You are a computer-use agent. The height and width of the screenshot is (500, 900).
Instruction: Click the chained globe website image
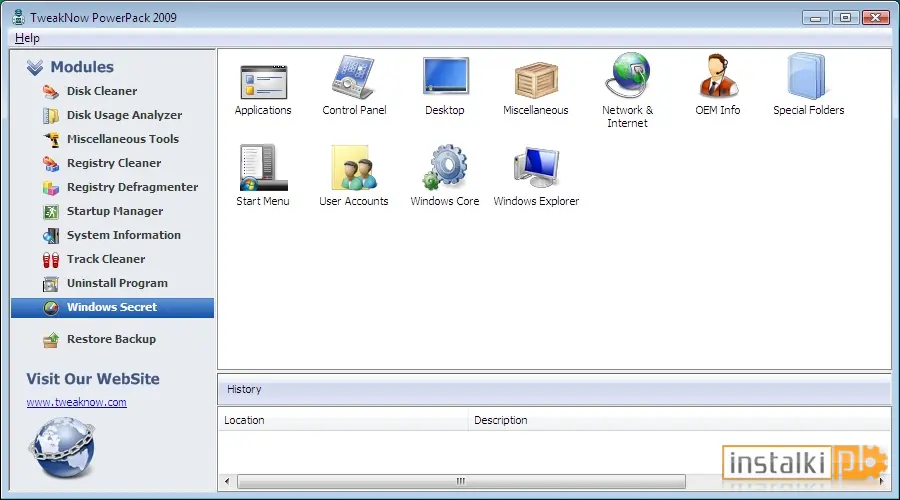pyautogui.click(x=61, y=447)
